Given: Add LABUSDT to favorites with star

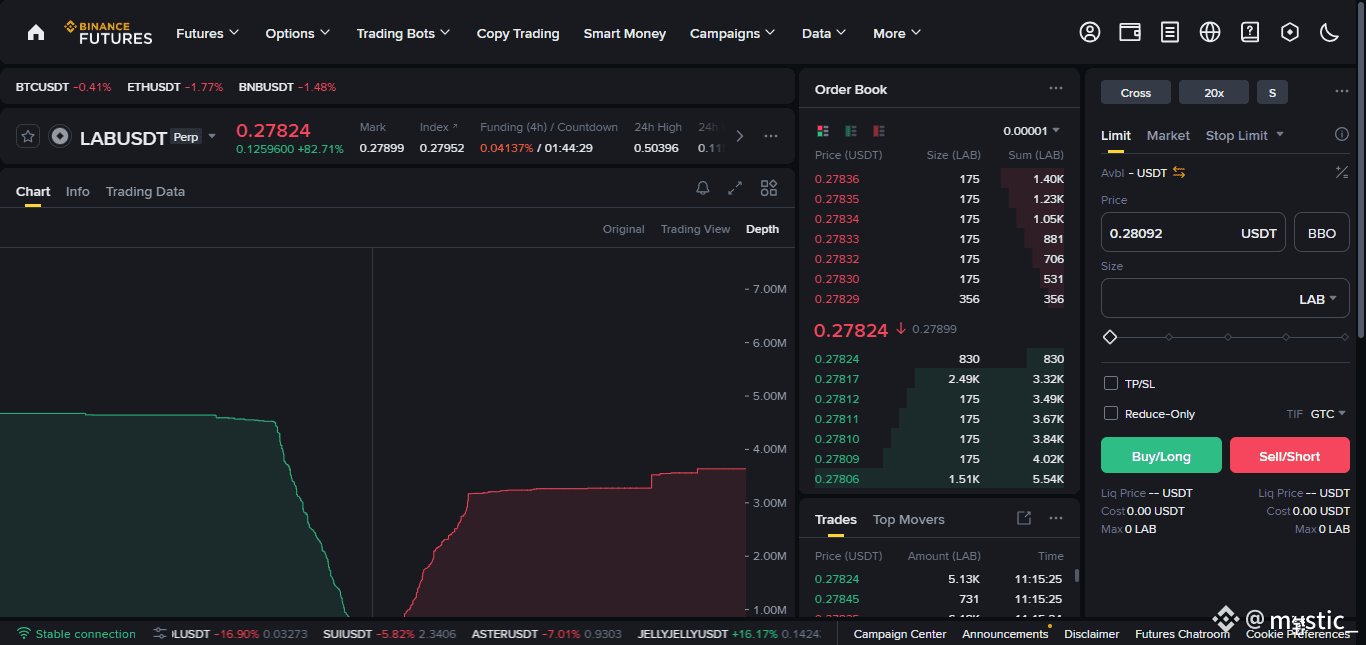Looking at the screenshot, I should 28,136.
